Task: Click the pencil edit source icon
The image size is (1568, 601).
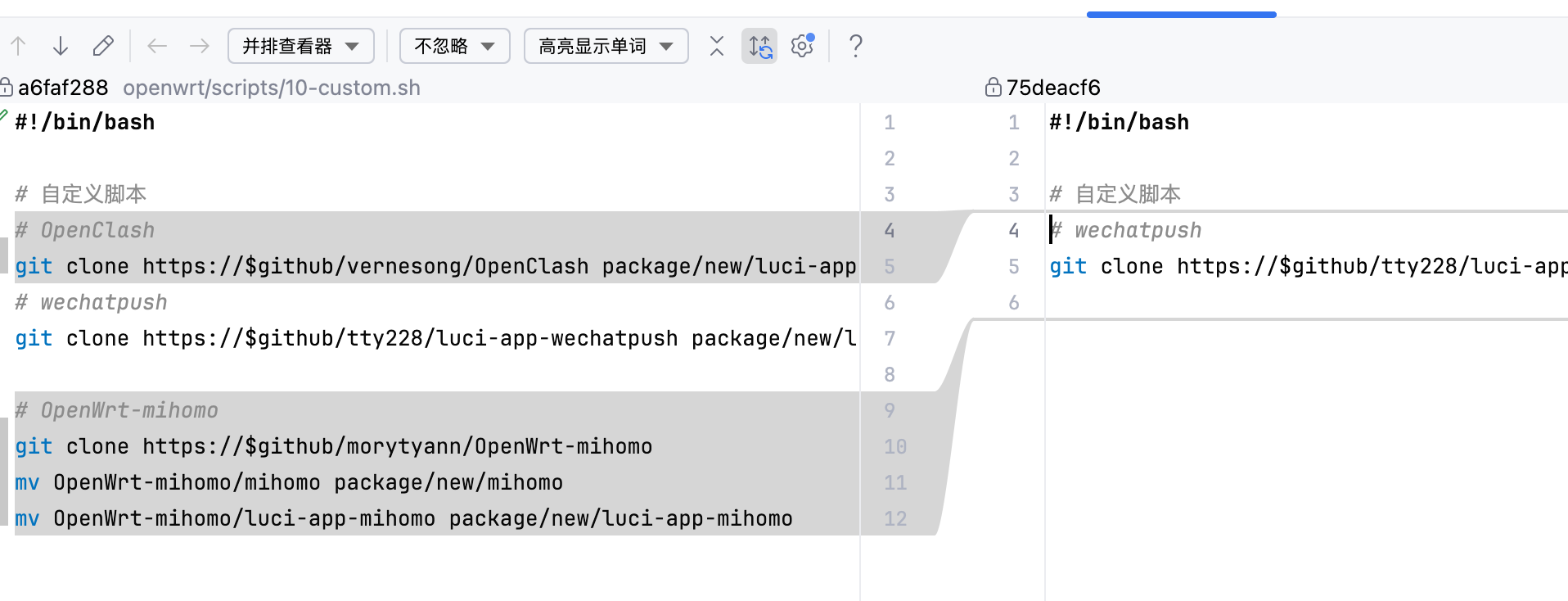Action: click(x=103, y=46)
